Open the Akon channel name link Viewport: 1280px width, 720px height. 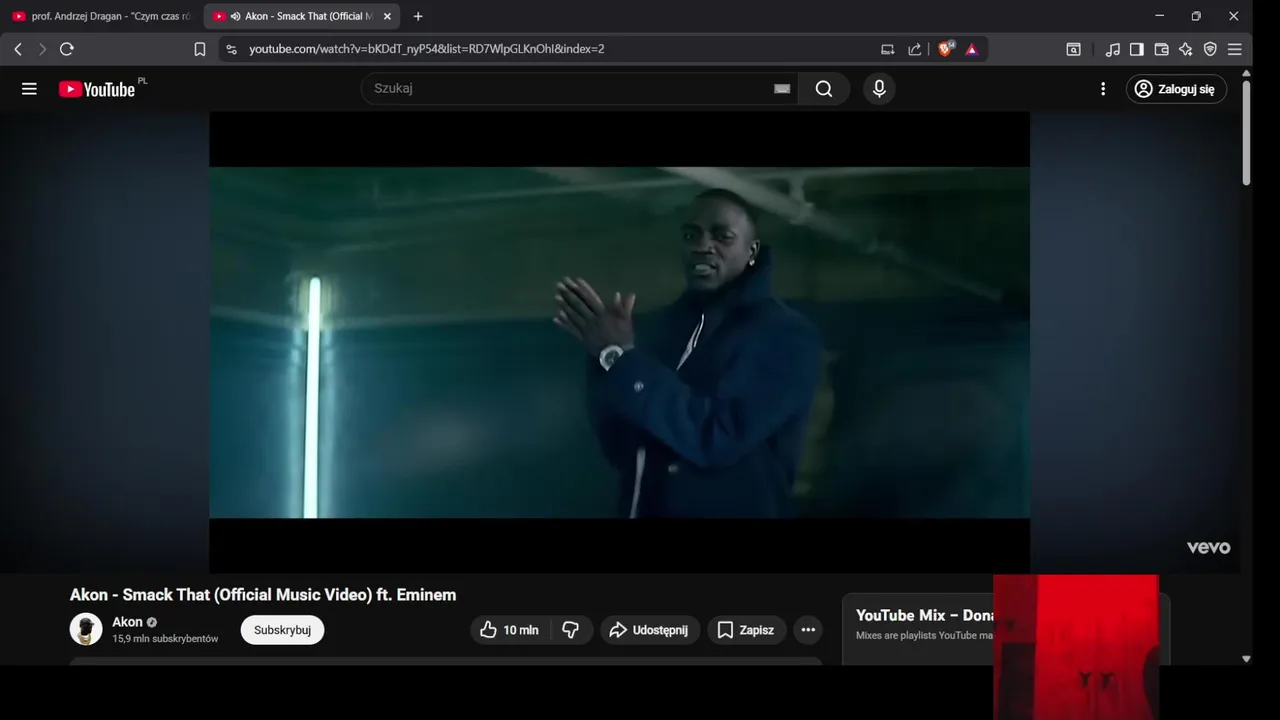click(127, 622)
